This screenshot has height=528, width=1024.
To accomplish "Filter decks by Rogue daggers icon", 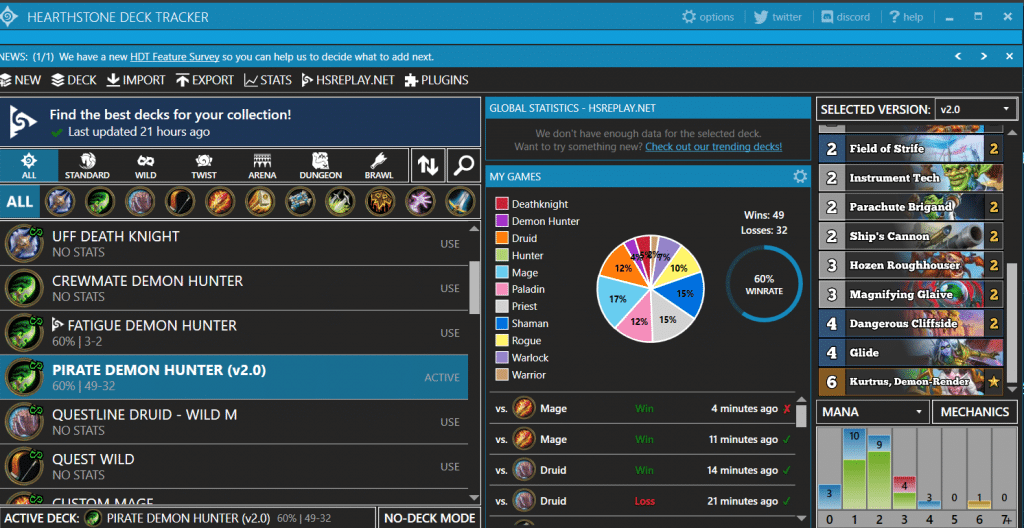I will click(340, 201).
